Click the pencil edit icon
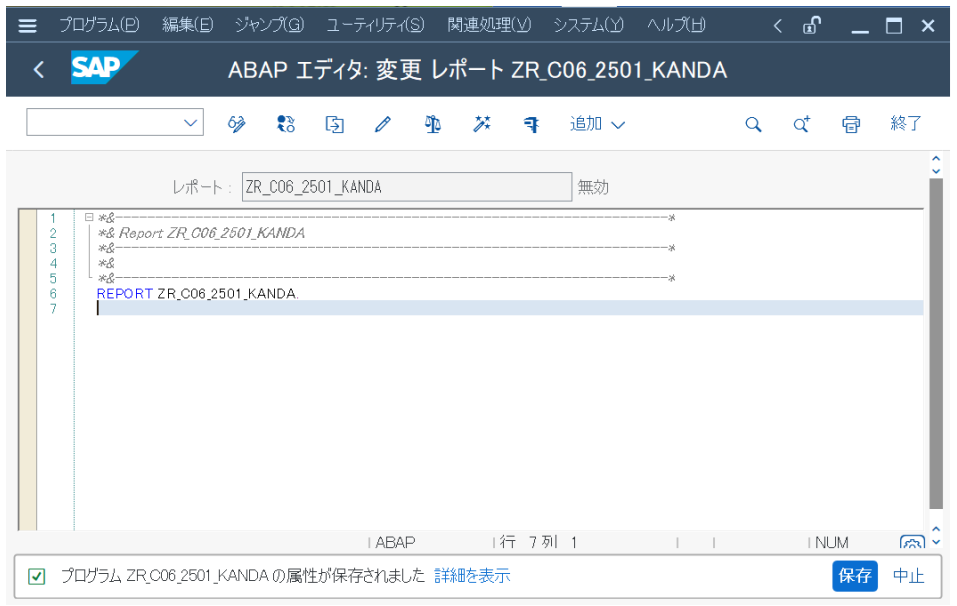 [383, 124]
